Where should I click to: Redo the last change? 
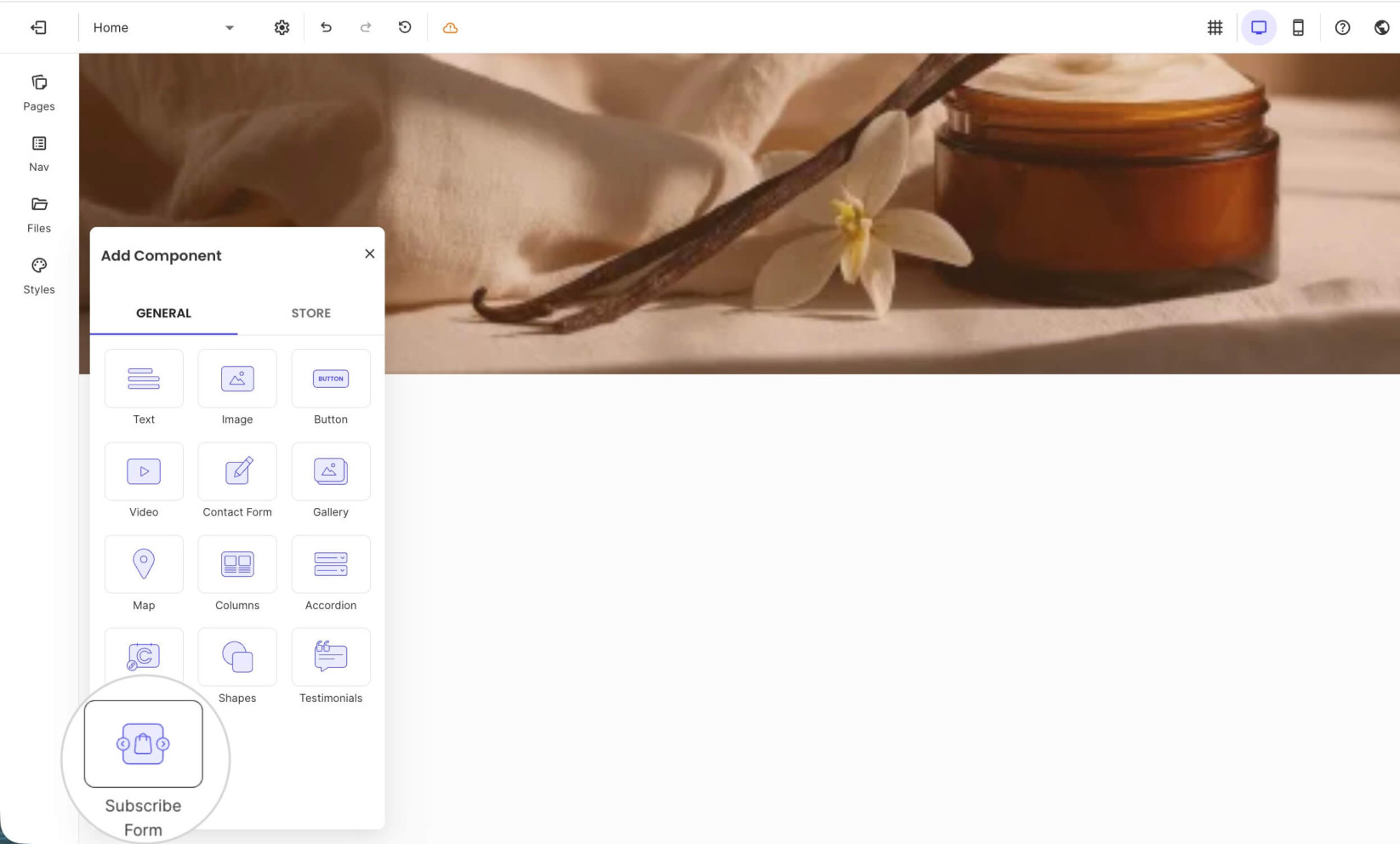click(366, 27)
